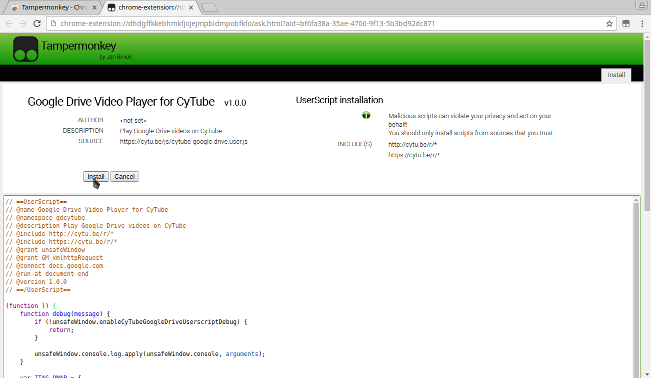Click the @namespace gdcytube code line
651x378 pixels.
pos(46,218)
